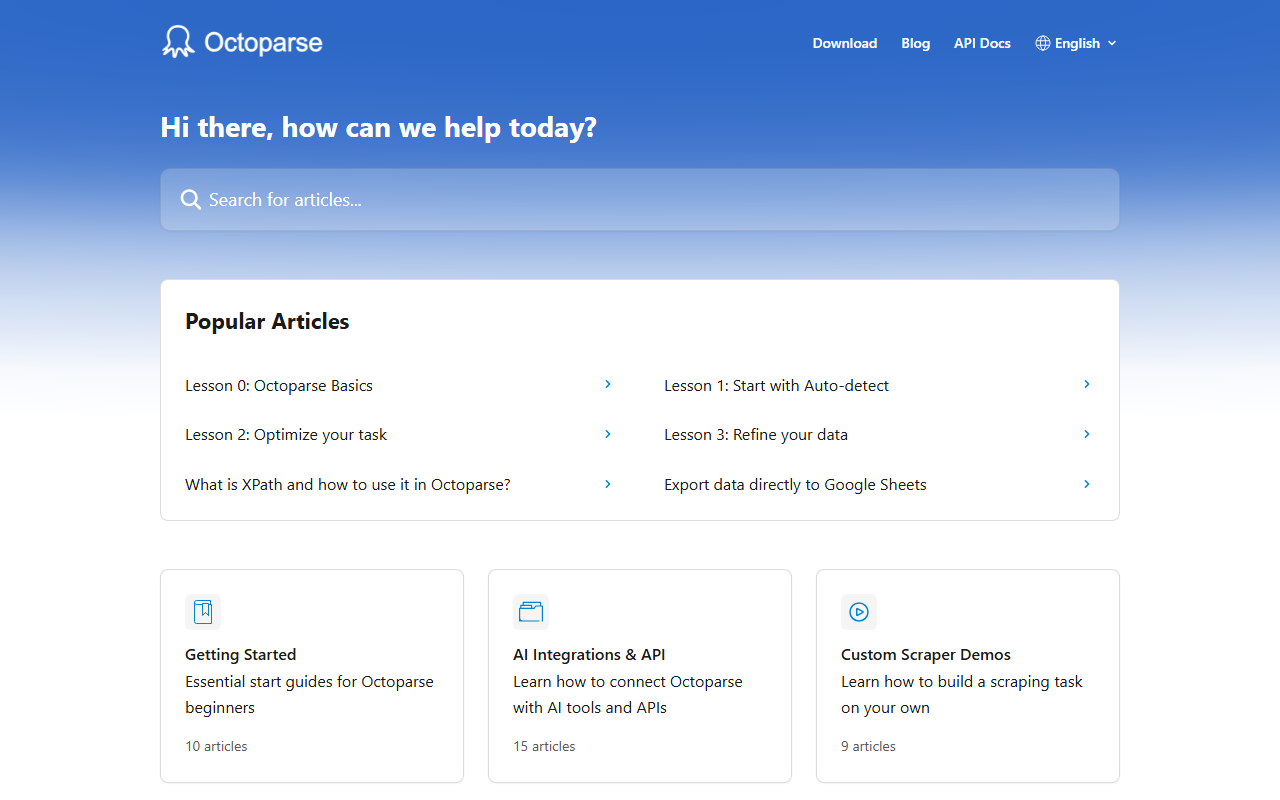Open the API Docs link
The height and width of the screenshot is (800, 1280).
pos(982,43)
